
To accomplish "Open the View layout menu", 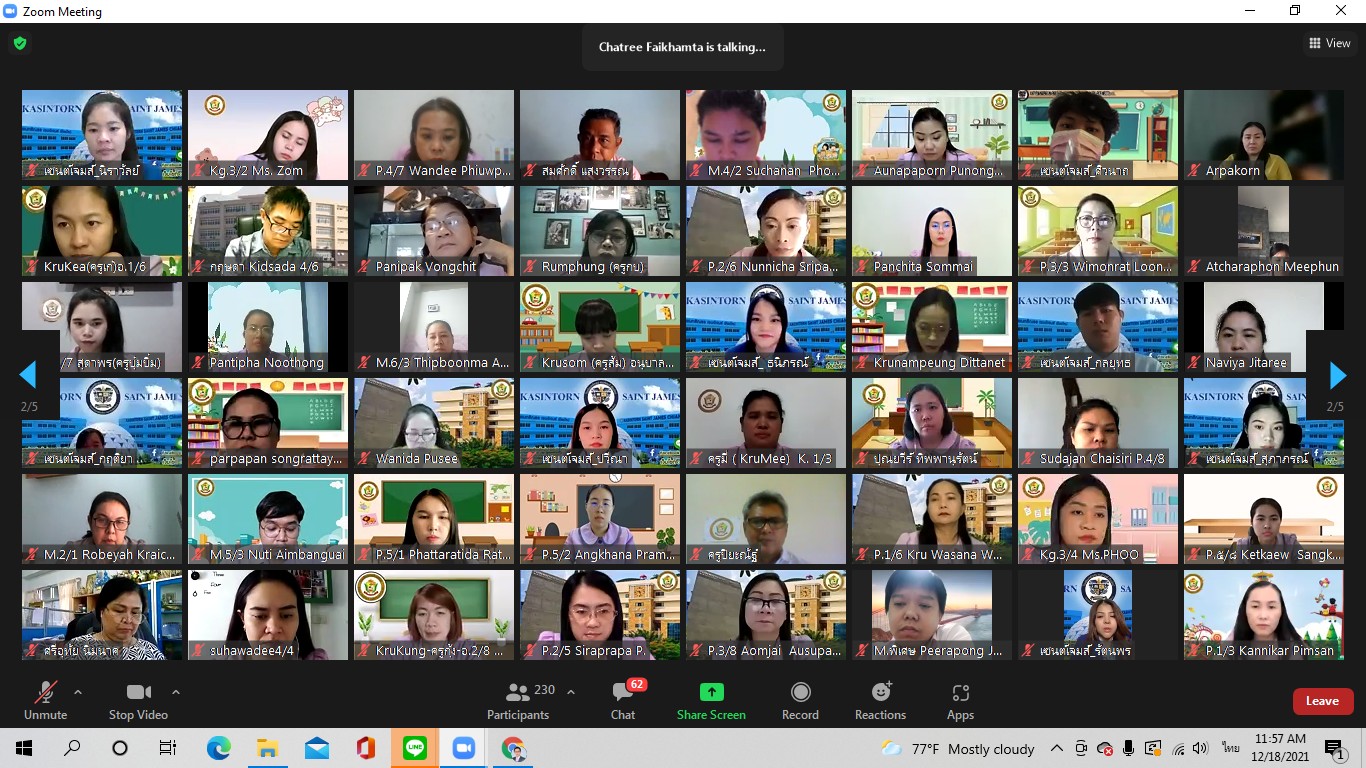I will click(x=1330, y=43).
